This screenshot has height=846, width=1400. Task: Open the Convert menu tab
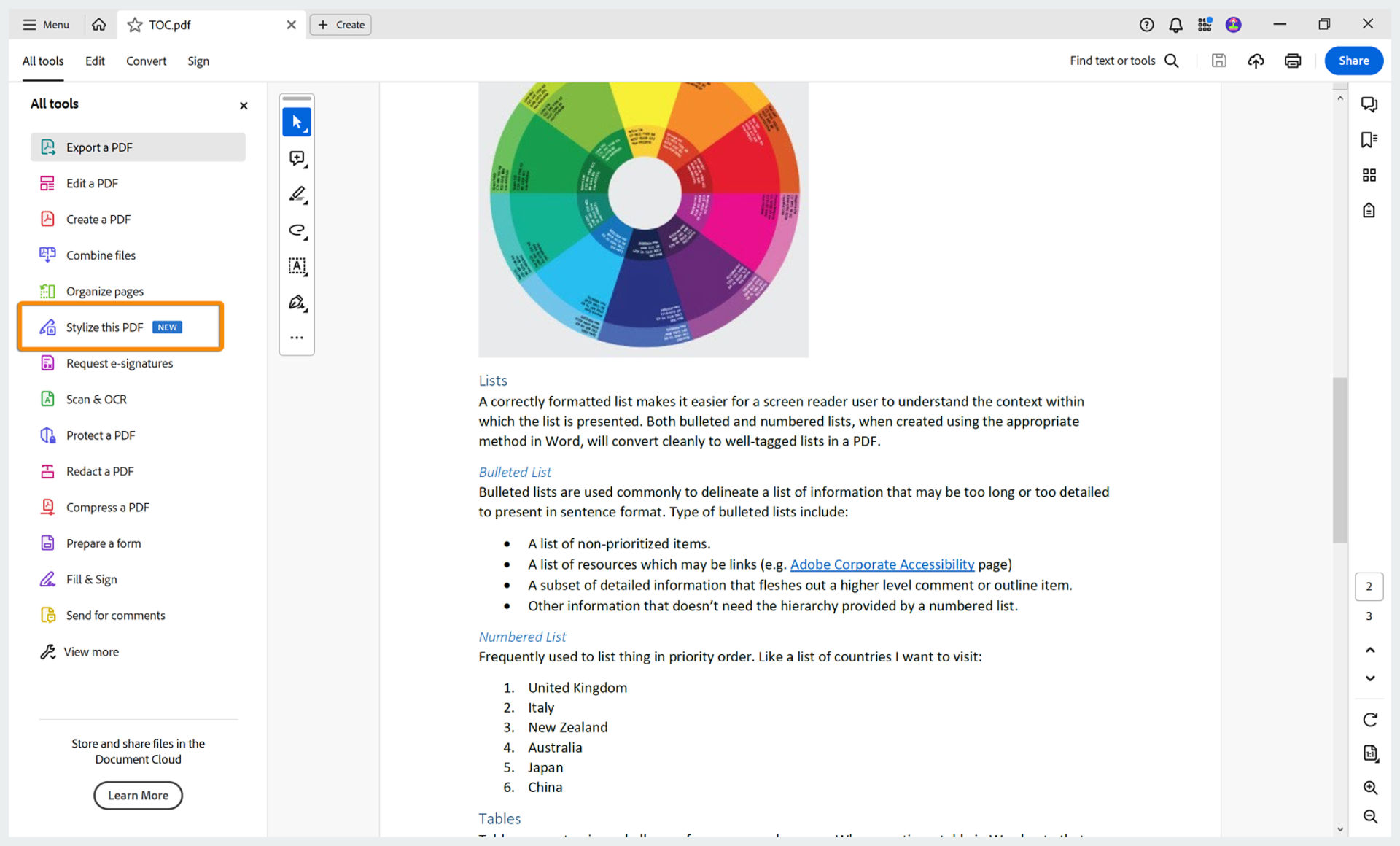tap(146, 61)
